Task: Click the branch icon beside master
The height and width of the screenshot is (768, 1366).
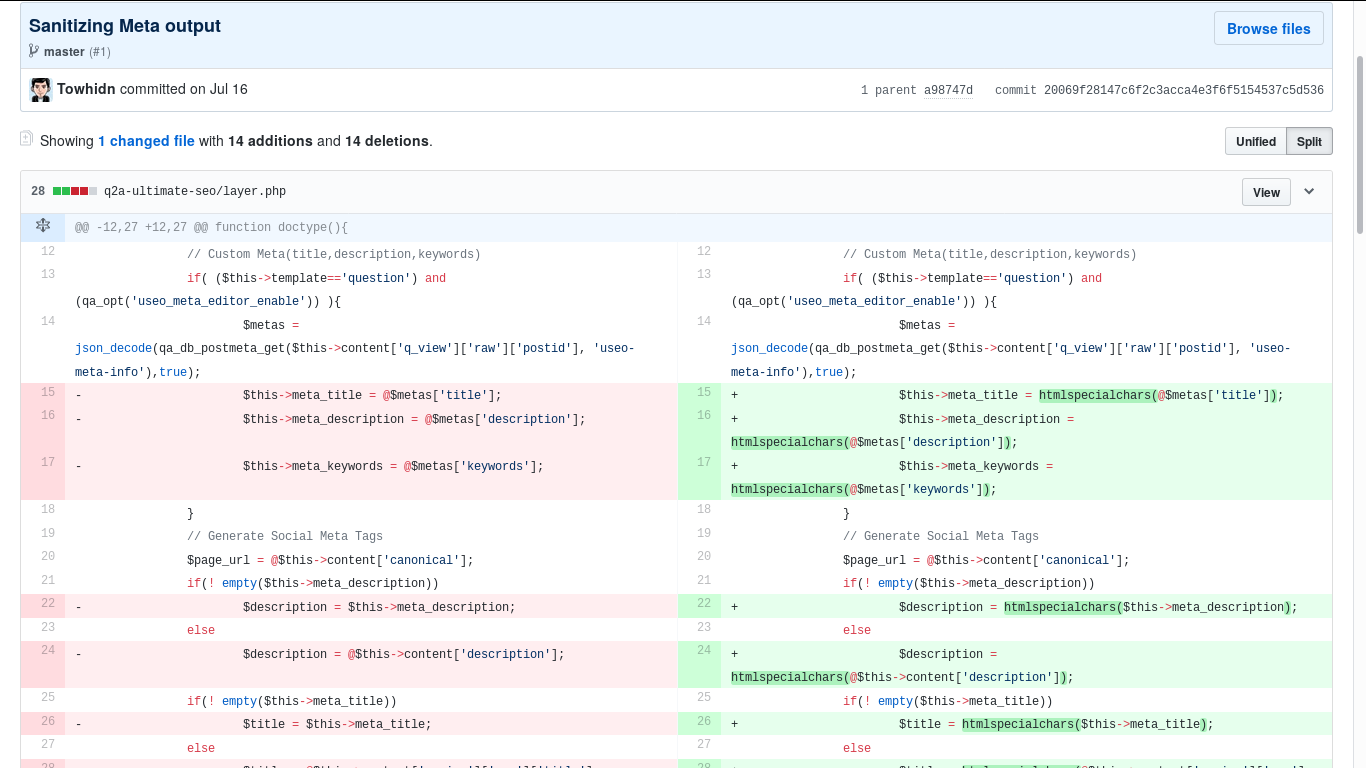Action: pyautogui.click(x=34, y=51)
